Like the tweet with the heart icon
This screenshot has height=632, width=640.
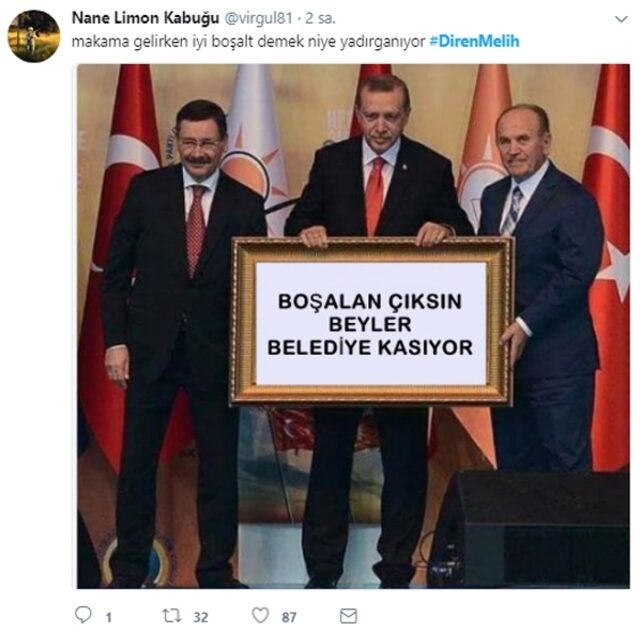pyautogui.click(x=260, y=615)
